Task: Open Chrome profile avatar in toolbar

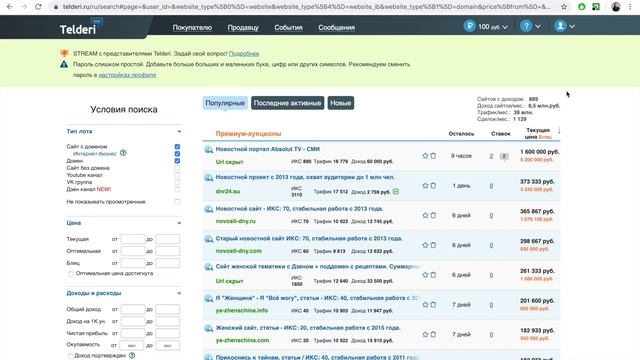Action: pos(616,7)
